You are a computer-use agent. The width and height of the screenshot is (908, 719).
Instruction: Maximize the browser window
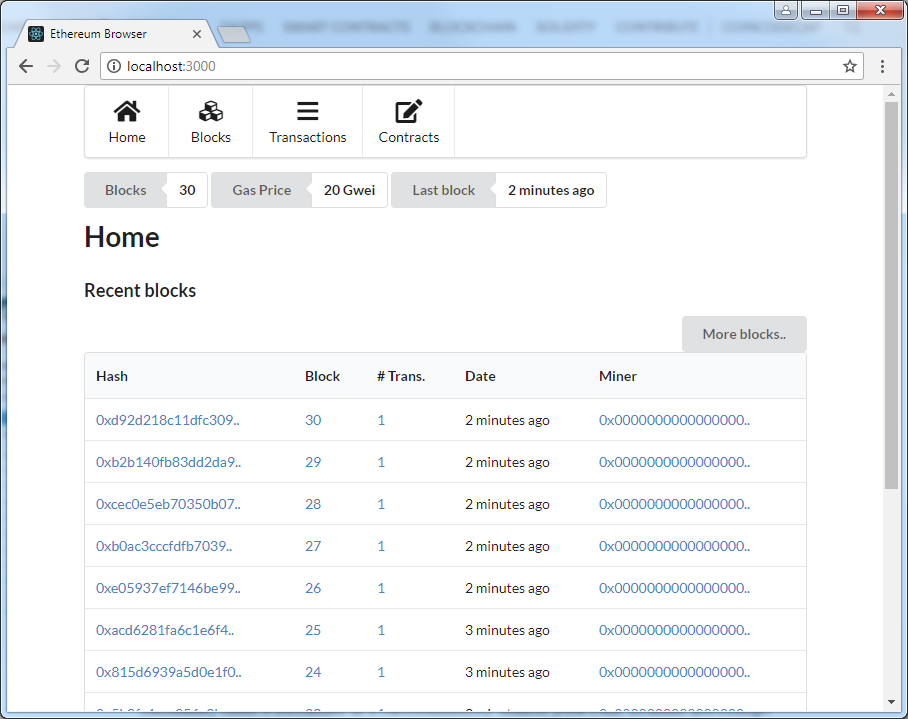pyautogui.click(x=843, y=10)
